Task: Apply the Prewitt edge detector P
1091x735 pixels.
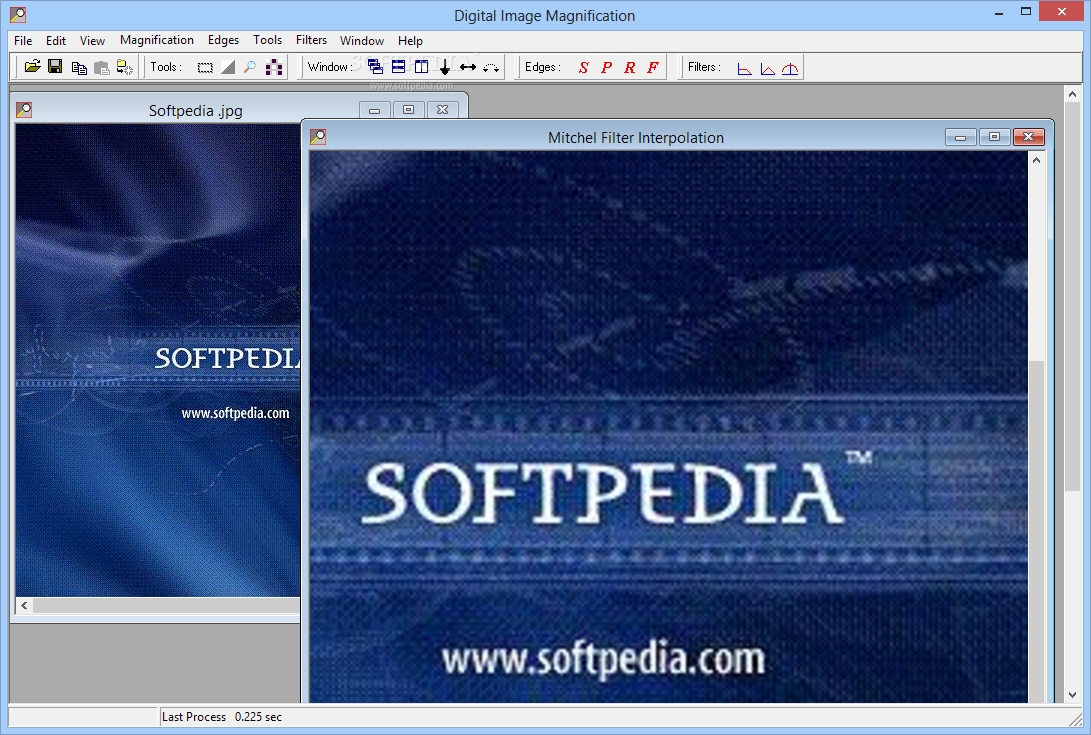Action: [x=608, y=66]
